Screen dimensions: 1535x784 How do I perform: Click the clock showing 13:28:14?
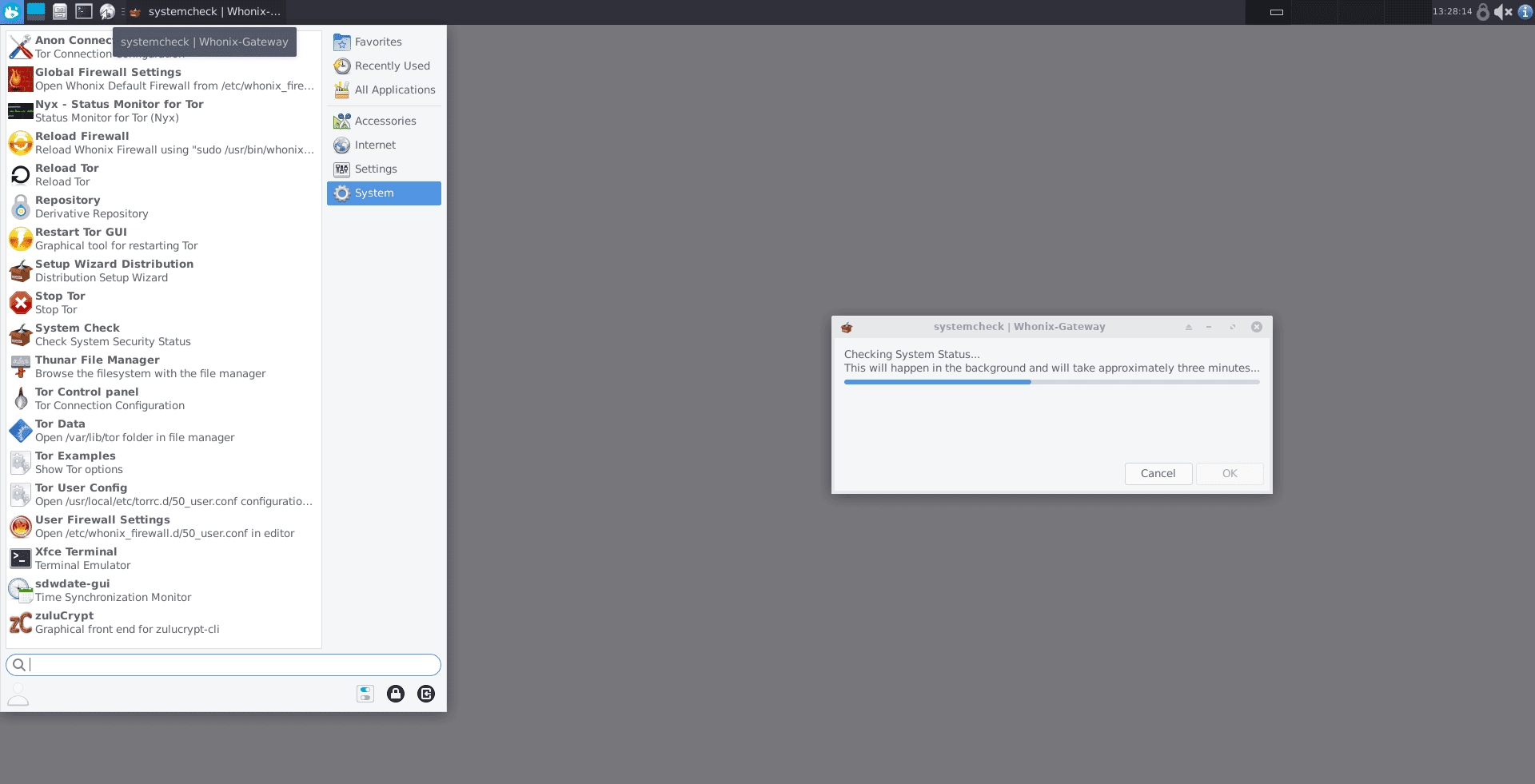tap(1452, 11)
